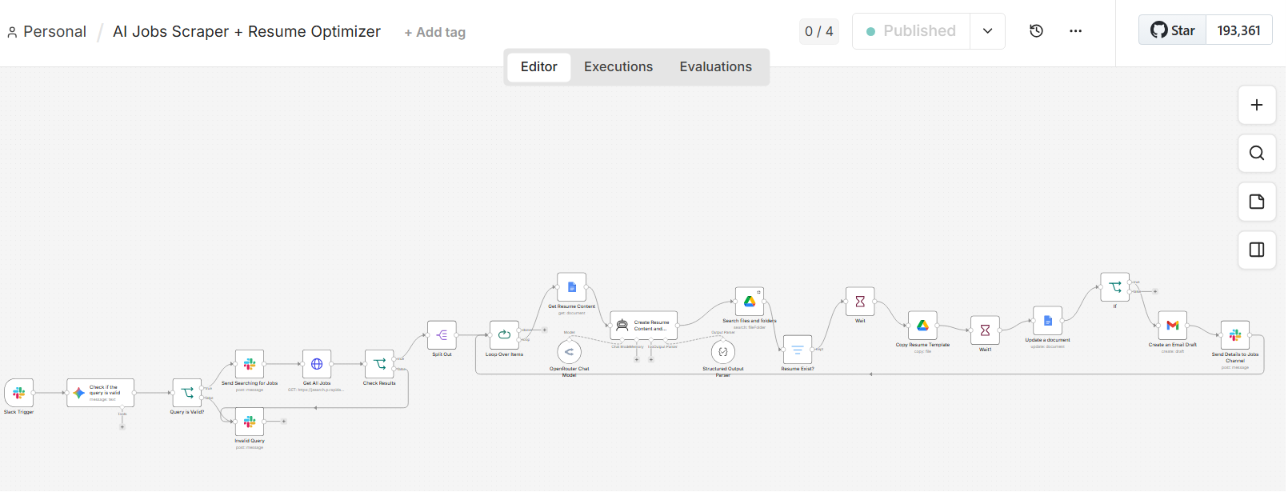Viewport: 1286px width, 492px height.
Task: Select the Slack Trigger node
Action: click(x=19, y=393)
